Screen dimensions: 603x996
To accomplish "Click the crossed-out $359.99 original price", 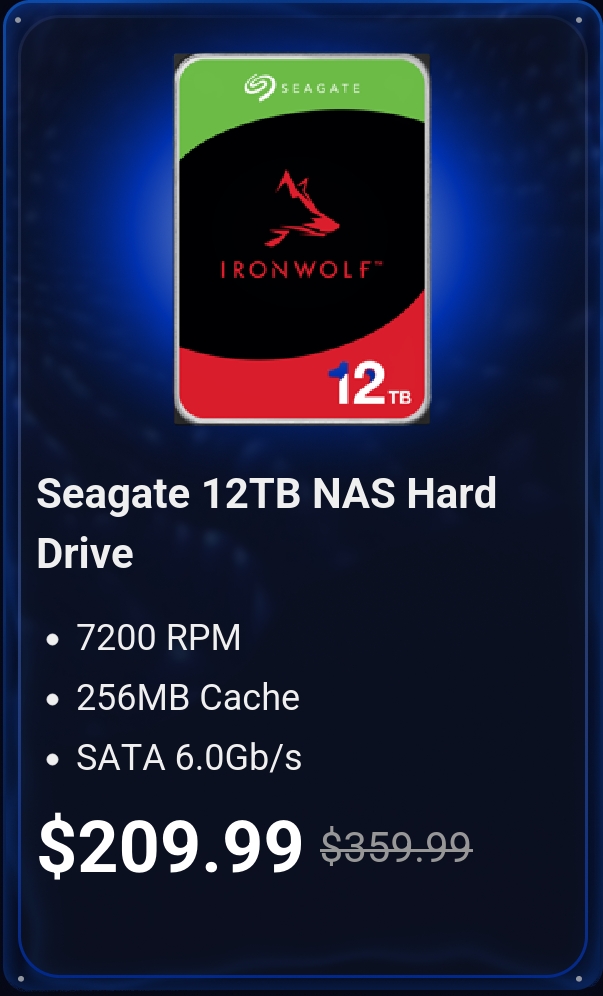I will [396, 846].
